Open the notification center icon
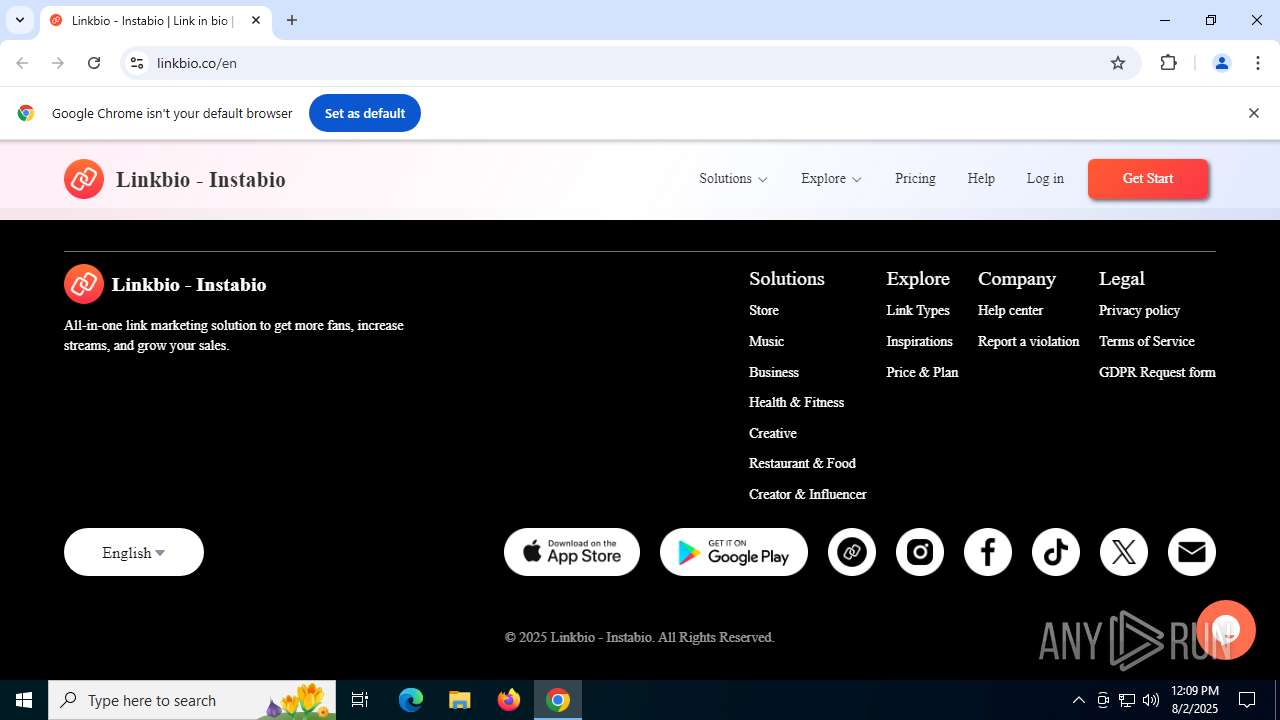This screenshot has width=1280, height=720. pos(1247,700)
